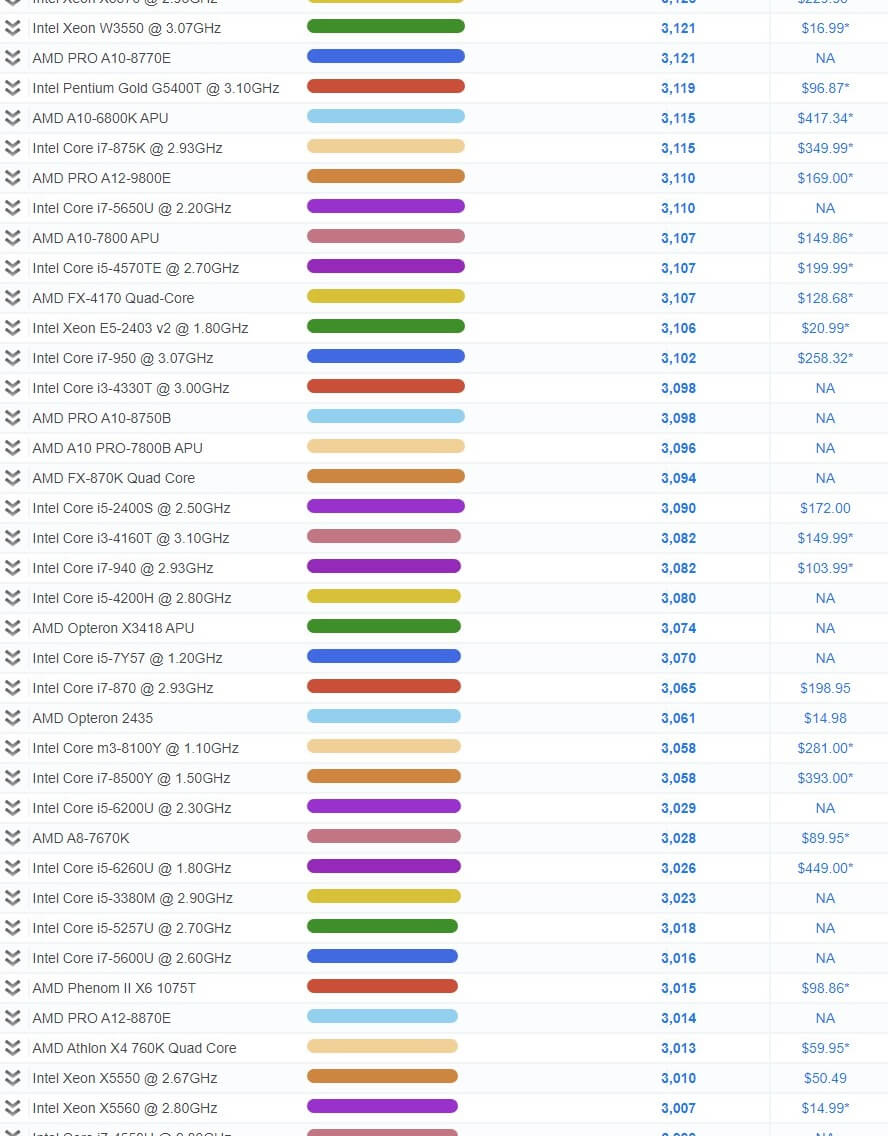The width and height of the screenshot is (888, 1136).
Task: Click score 3,106 for Xeon E5-2403 v2
Action: [x=678, y=328]
